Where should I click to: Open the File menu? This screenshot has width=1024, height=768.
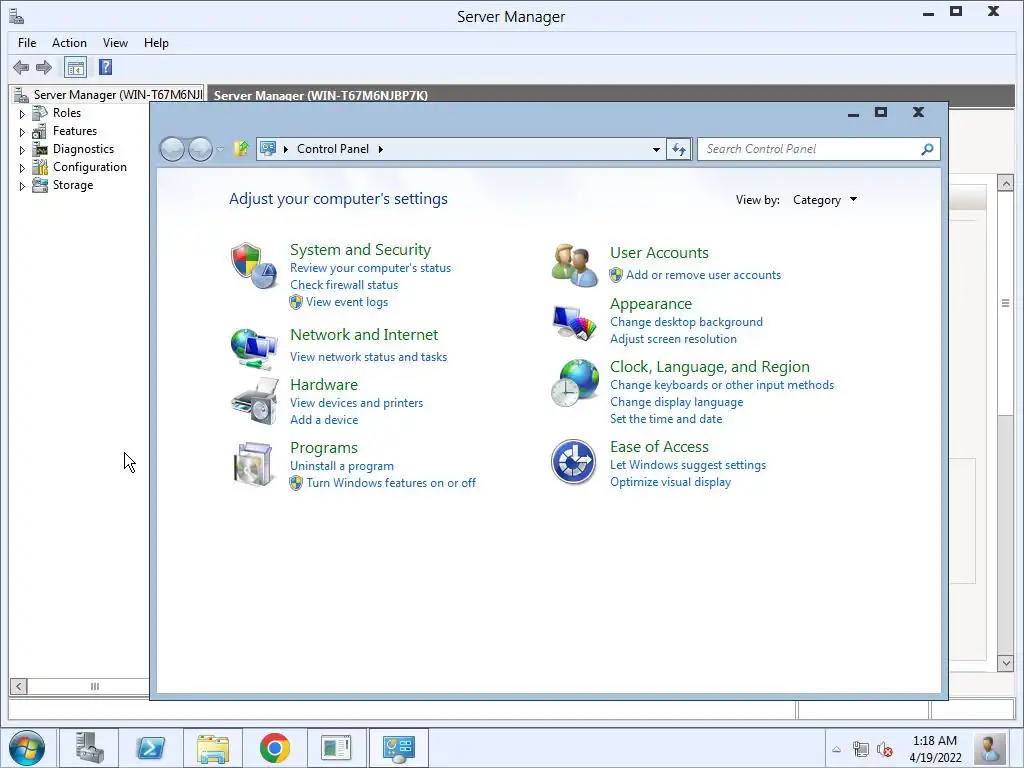point(27,42)
